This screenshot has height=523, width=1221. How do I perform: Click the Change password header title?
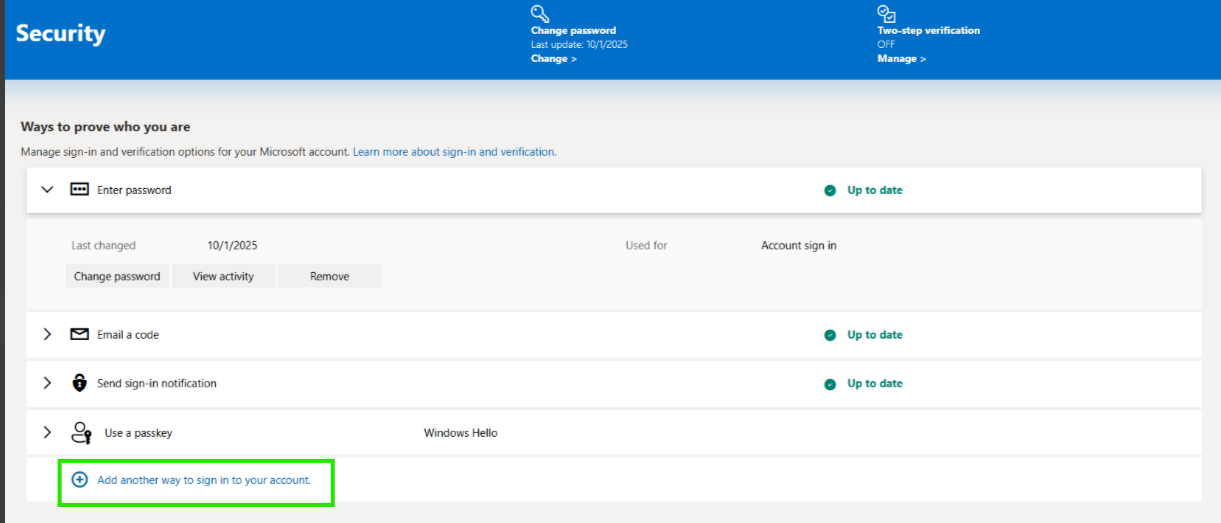click(573, 31)
